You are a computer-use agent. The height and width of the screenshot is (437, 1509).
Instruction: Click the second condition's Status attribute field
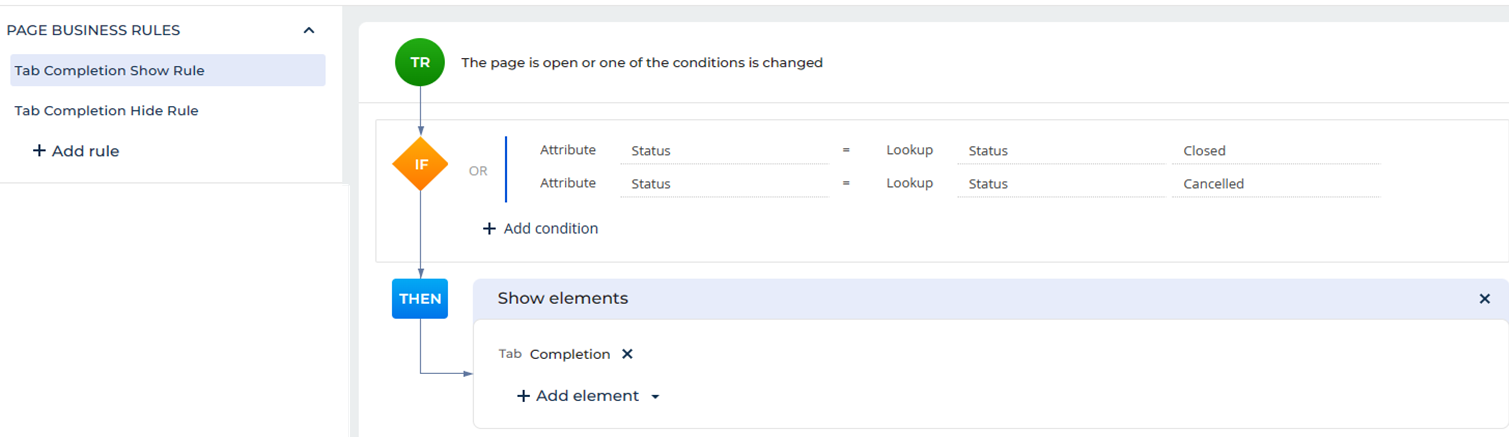724,184
